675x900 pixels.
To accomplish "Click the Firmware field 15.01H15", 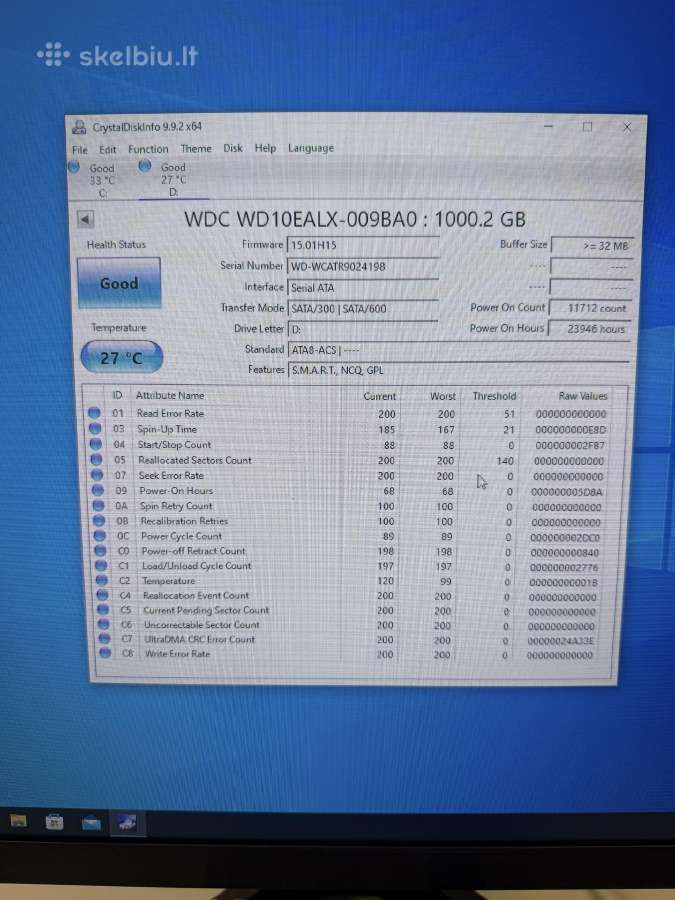I will coord(363,245).
